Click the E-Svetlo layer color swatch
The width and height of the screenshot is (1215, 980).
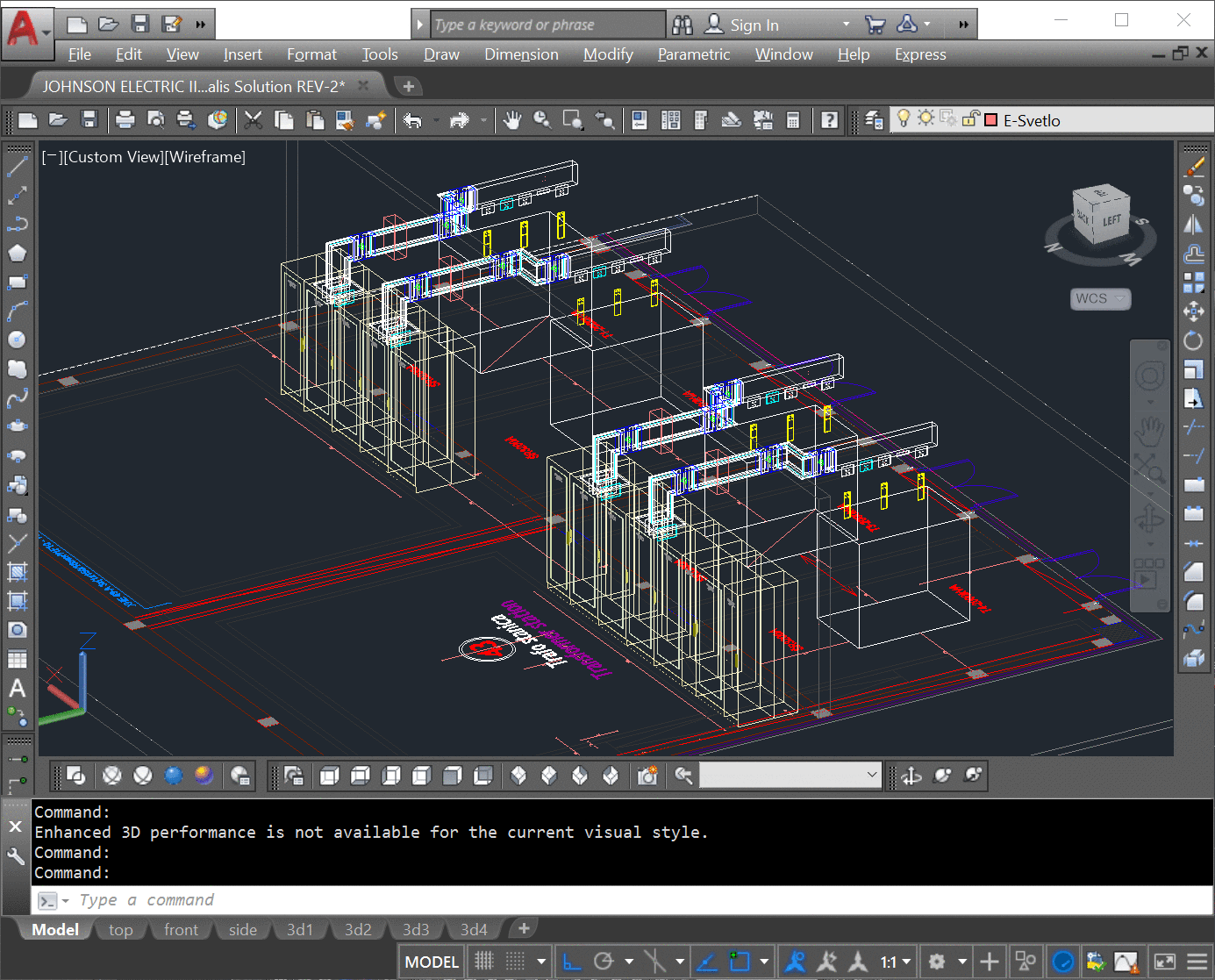pyautogui.click(x=991, y=120)
